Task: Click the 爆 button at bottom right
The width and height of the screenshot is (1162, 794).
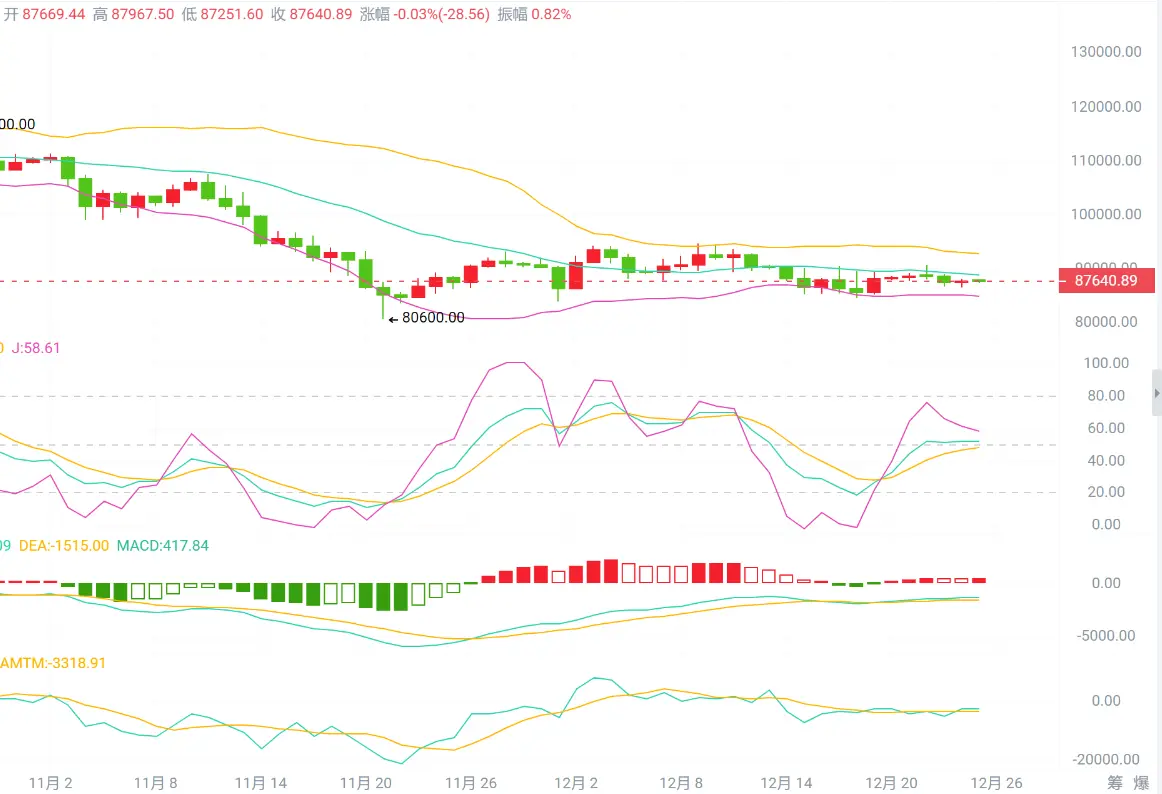Action: coord(1142,783)
